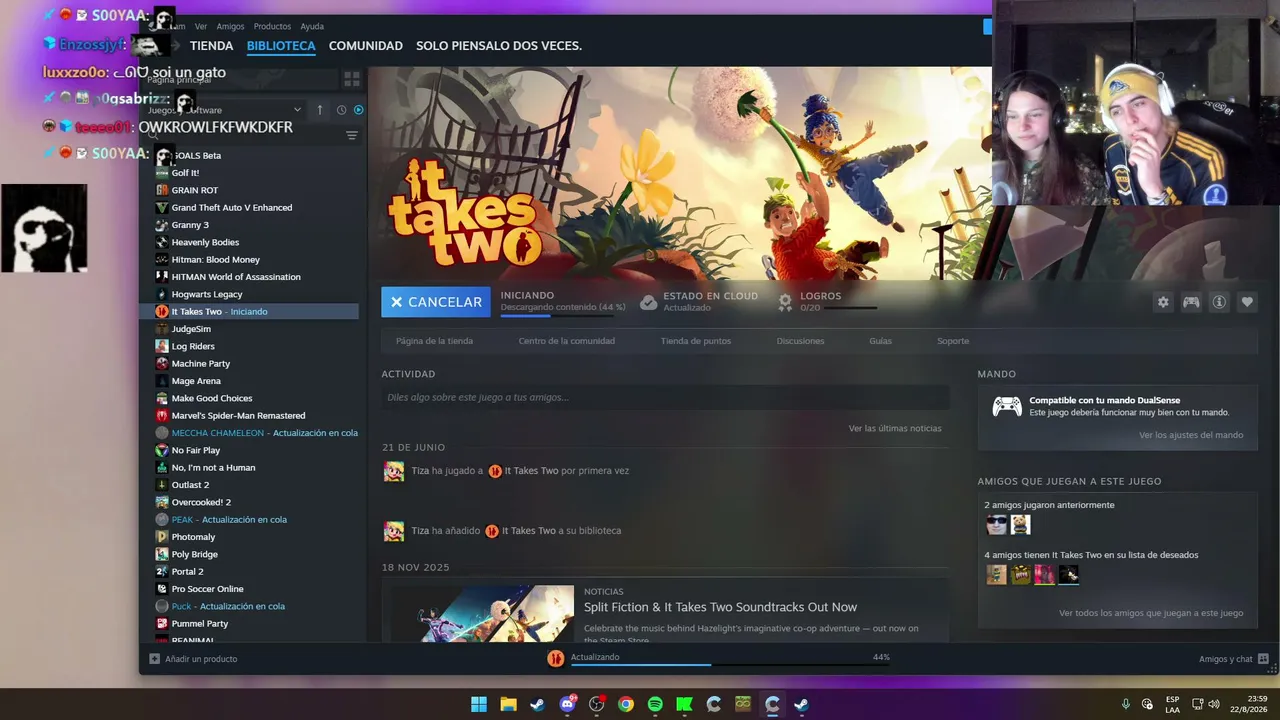Open Kick app in taskbar
The image size is (1280, 720).
[684, 704]
